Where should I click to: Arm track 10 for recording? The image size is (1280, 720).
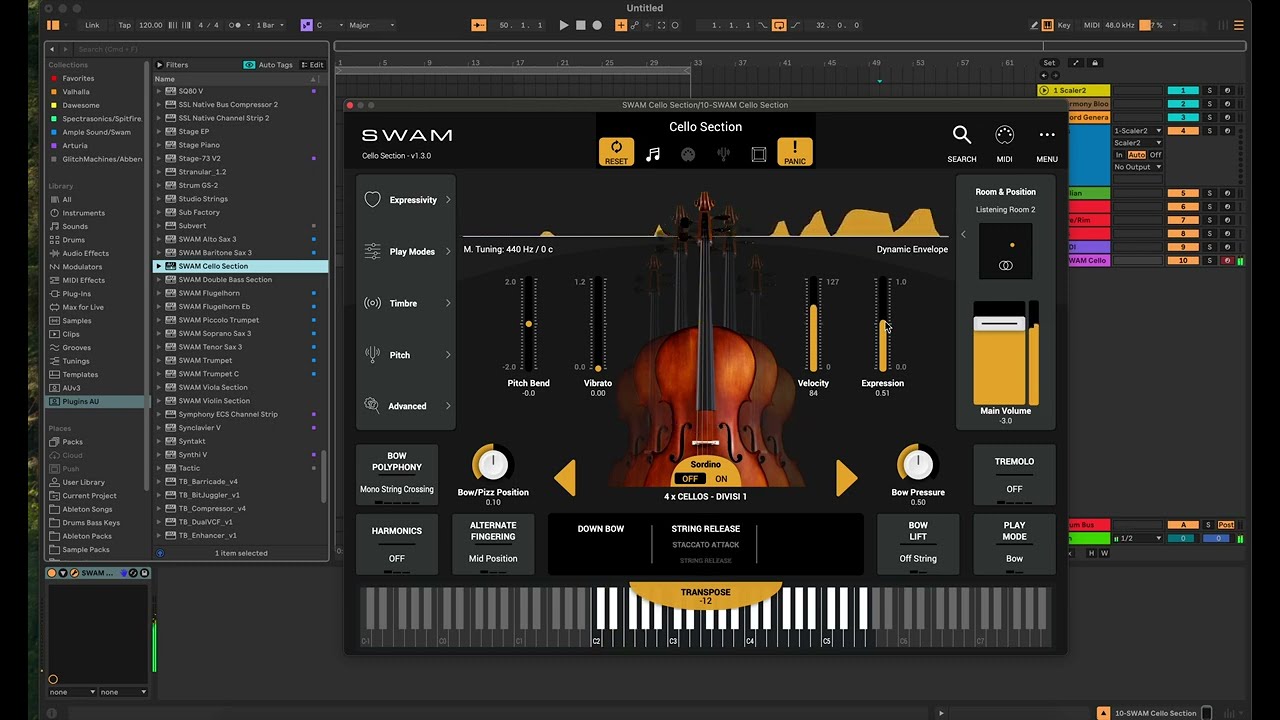(x=1227, y=260)
